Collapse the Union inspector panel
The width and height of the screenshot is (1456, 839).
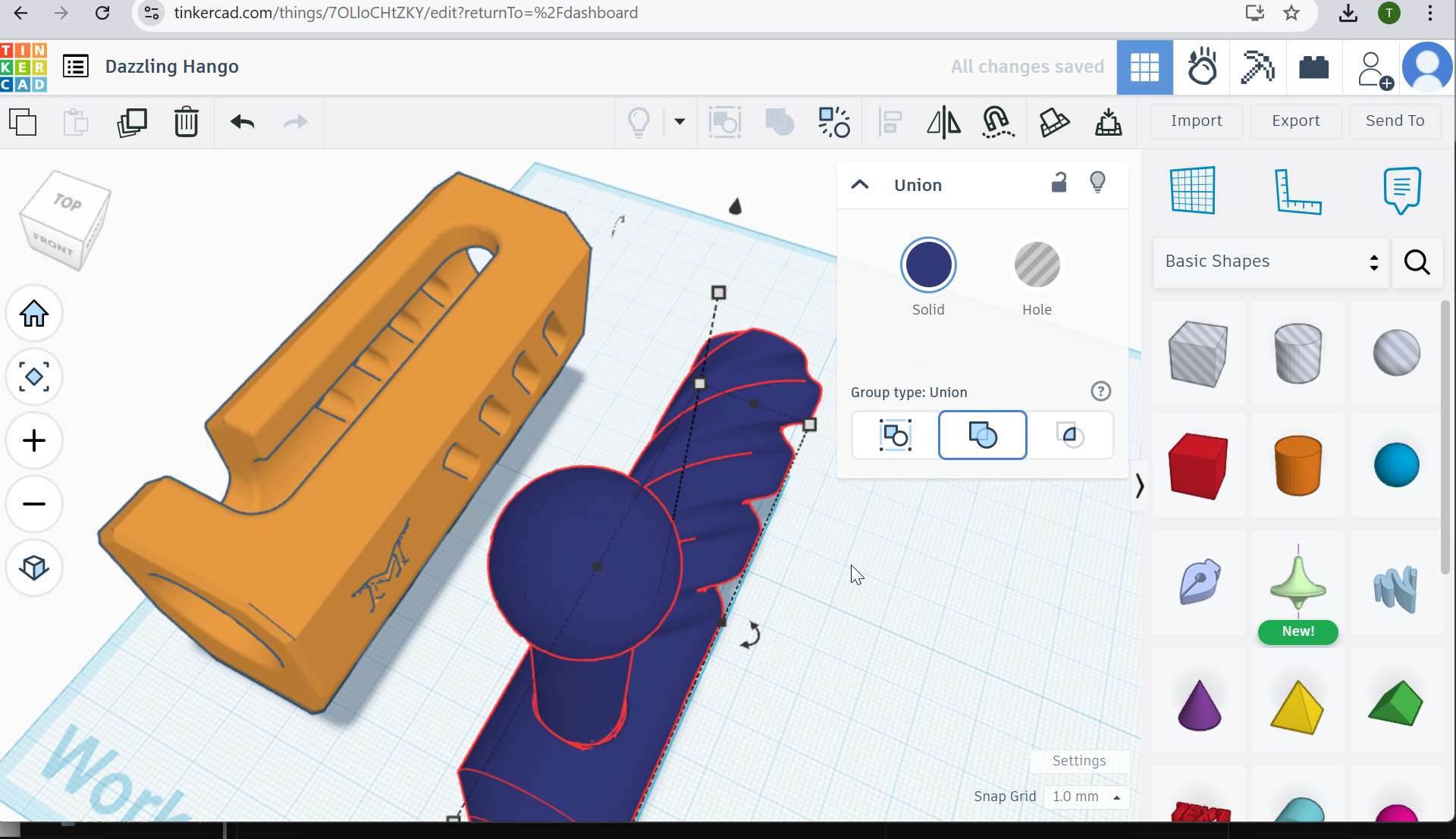point(860,185)
